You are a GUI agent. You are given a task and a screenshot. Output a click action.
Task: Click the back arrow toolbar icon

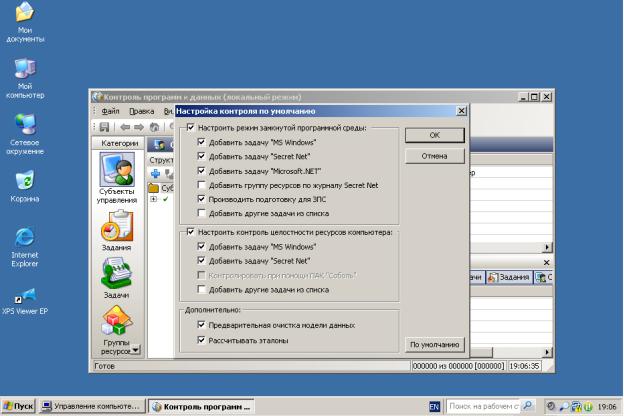coord(125,127)
